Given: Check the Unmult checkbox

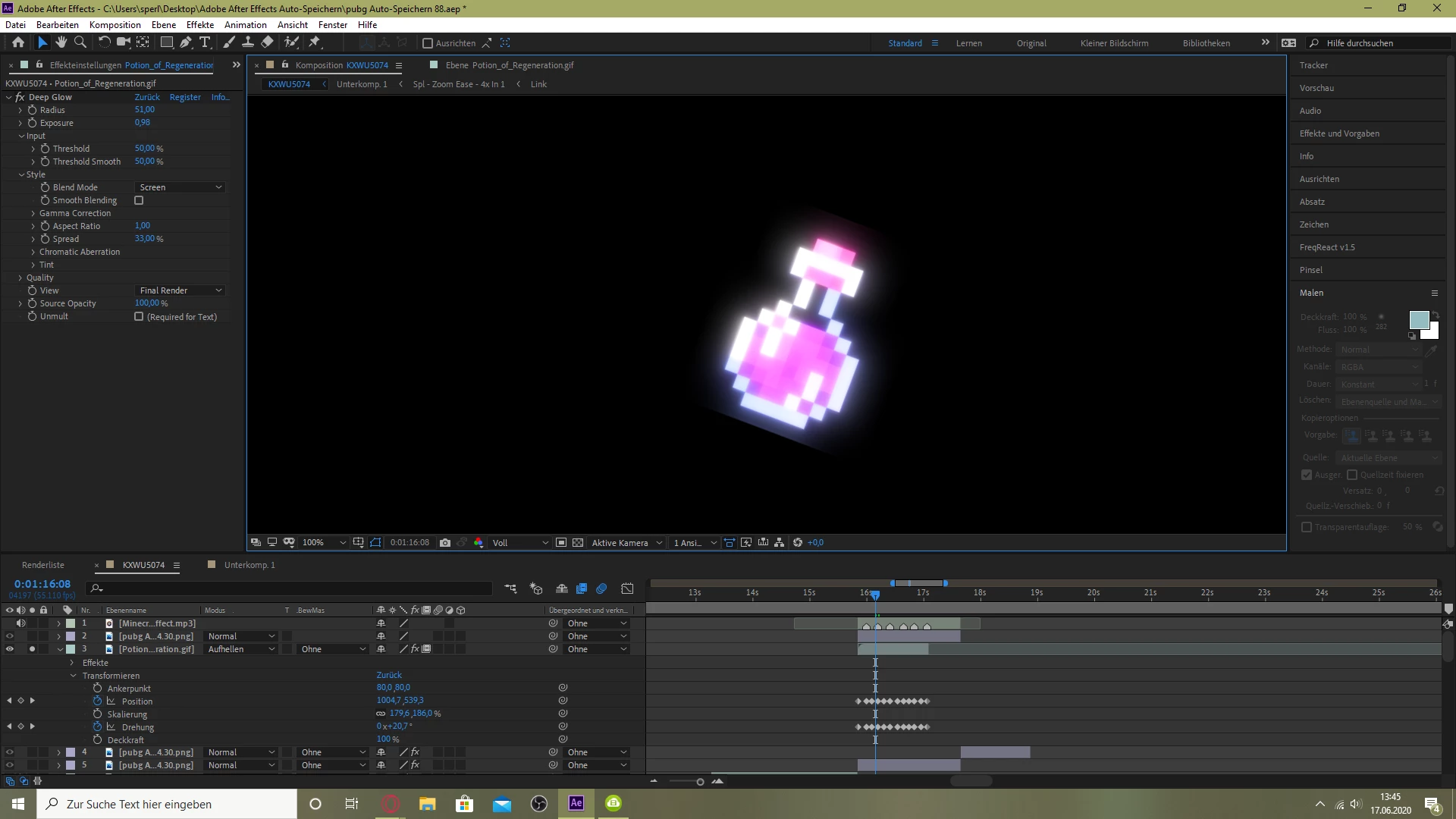Looking at the screenshot, I should click(139, 316).
